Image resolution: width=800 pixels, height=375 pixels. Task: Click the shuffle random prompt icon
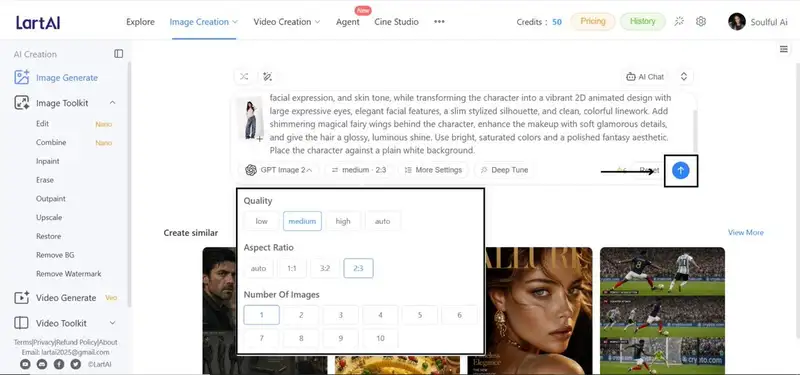(x=244, y=77)
